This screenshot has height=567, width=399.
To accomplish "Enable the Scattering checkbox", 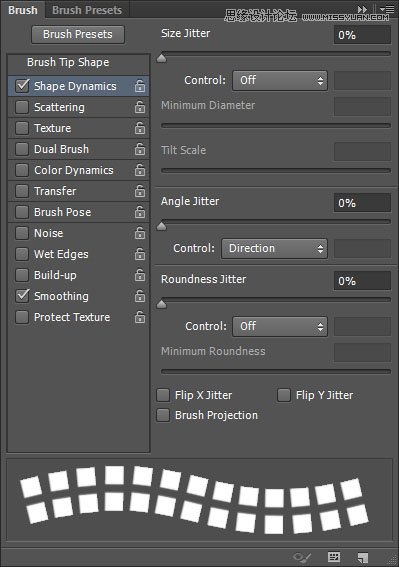I will tap(22, 107).
